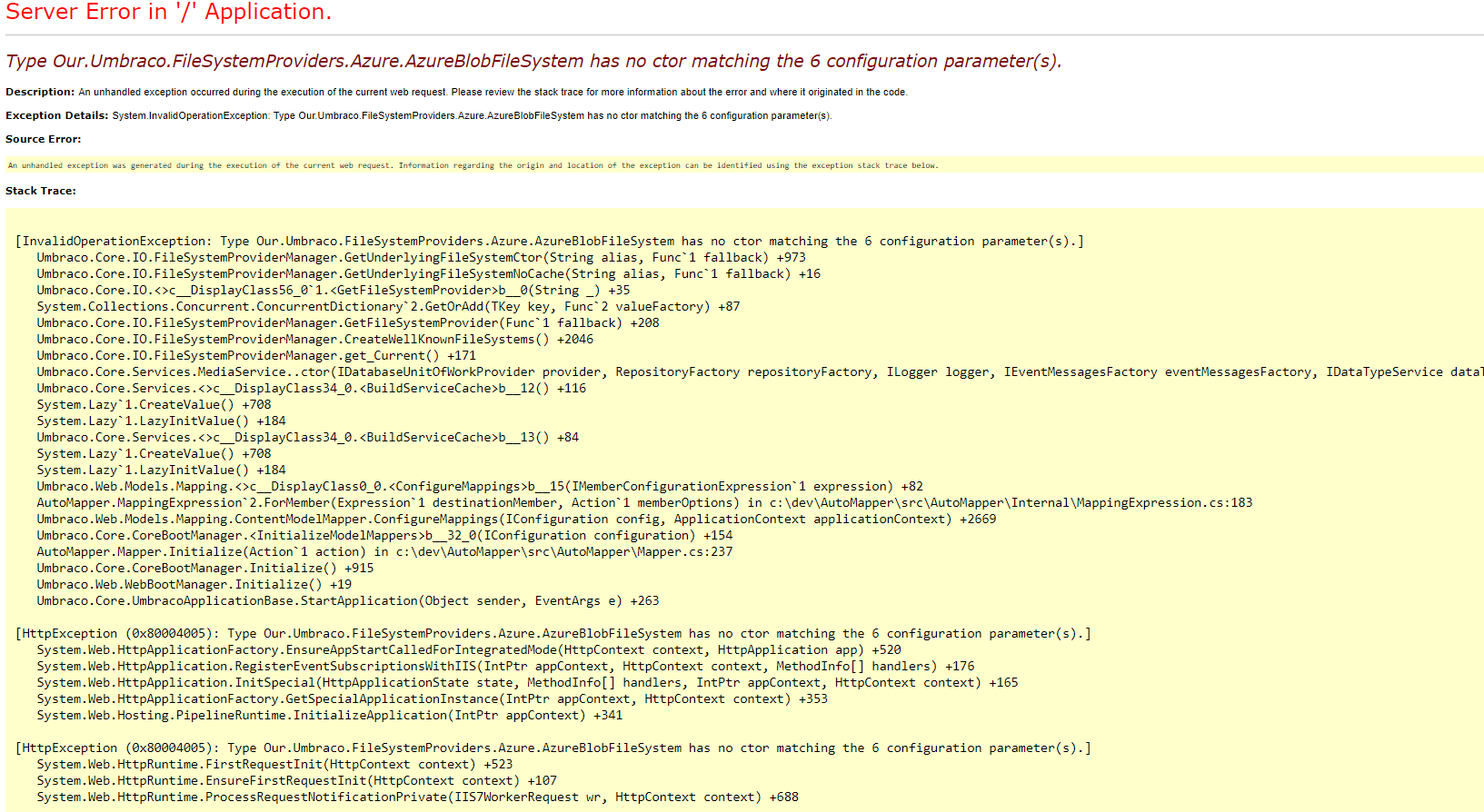The width and height of the screenshot is (1484, 812).
Task: Click the 'Server Error in '/' Application.' heading
Action: tap(169, 13)
